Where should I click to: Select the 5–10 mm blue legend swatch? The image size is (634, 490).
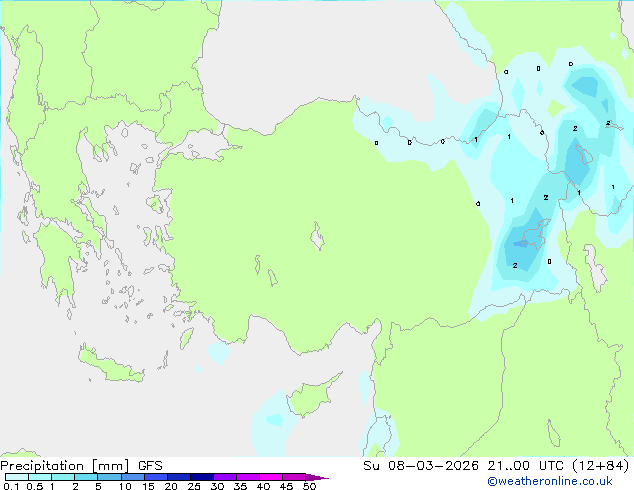[x=109, y=477]
